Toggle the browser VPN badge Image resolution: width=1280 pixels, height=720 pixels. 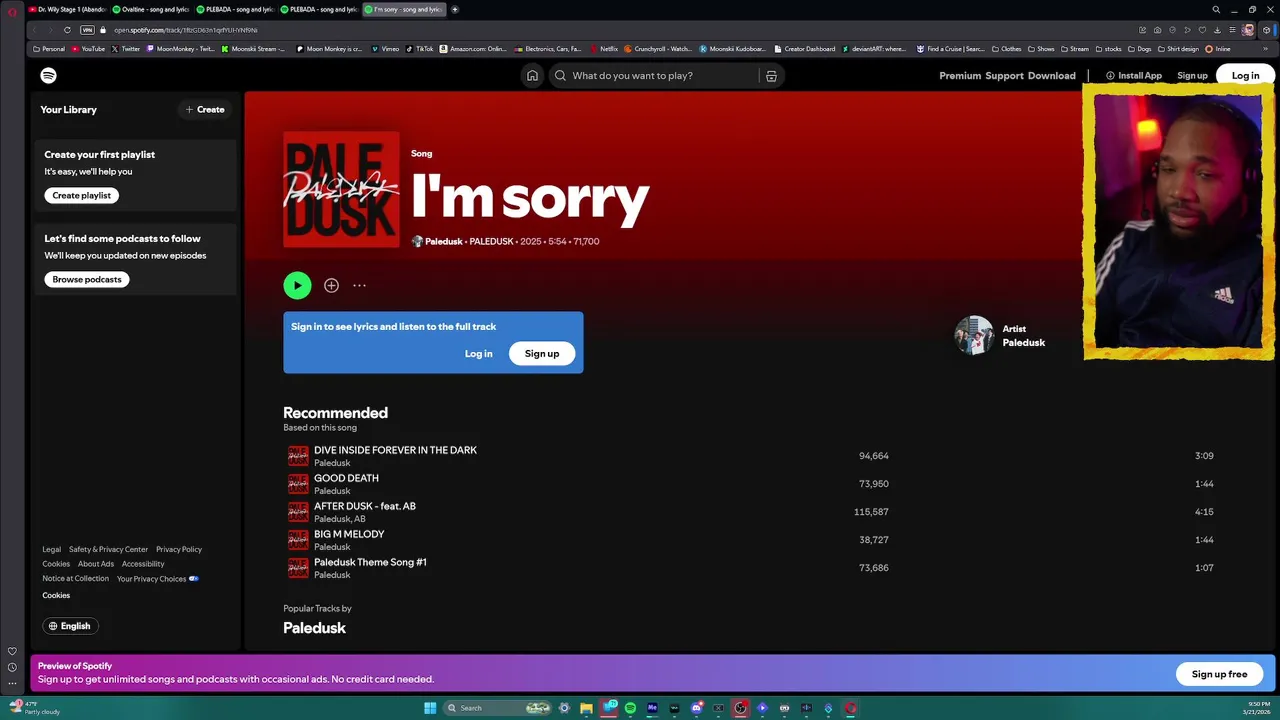[87, 30]
